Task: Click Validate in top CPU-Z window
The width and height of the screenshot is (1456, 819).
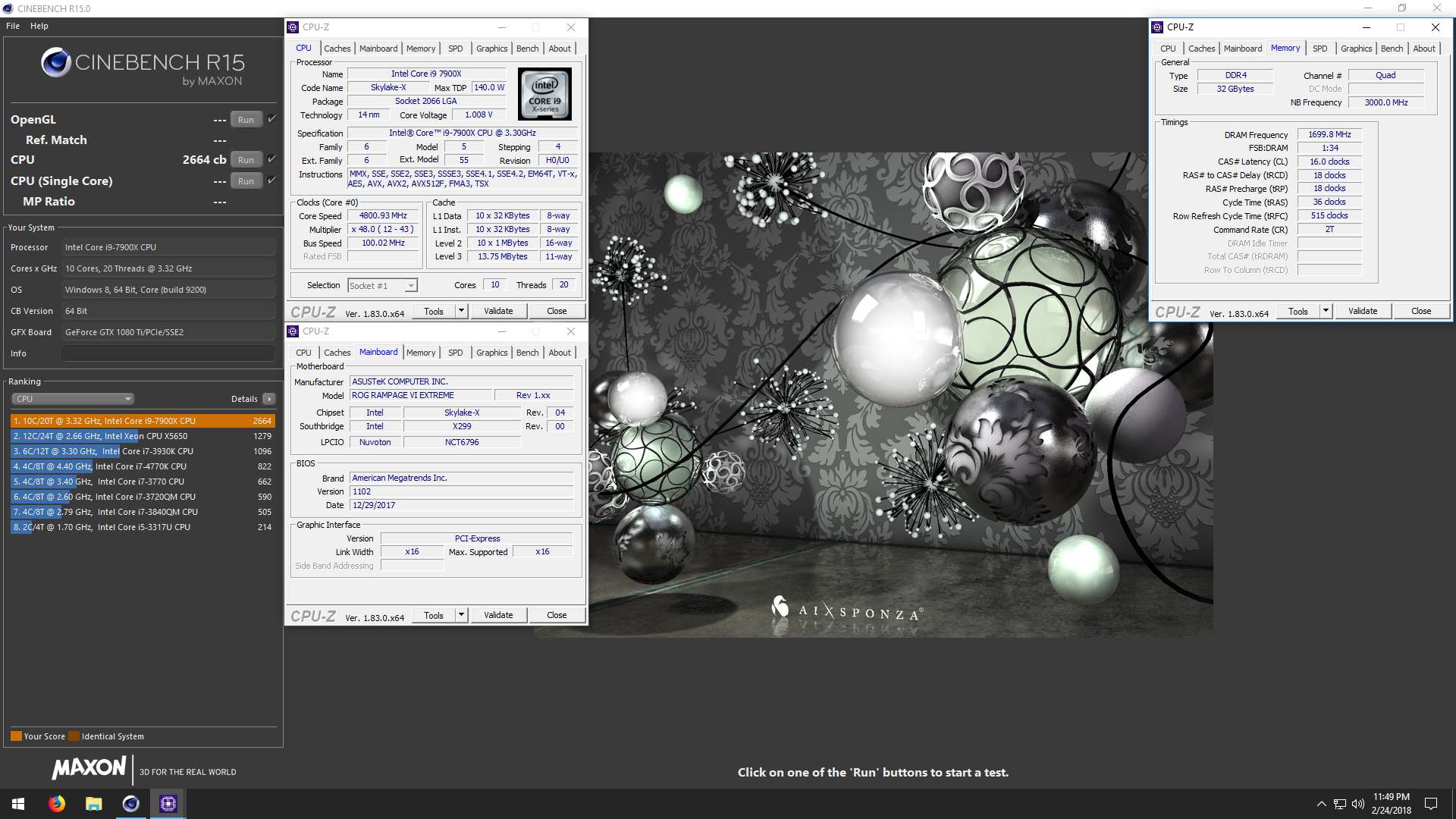Action: coord(498,311)
